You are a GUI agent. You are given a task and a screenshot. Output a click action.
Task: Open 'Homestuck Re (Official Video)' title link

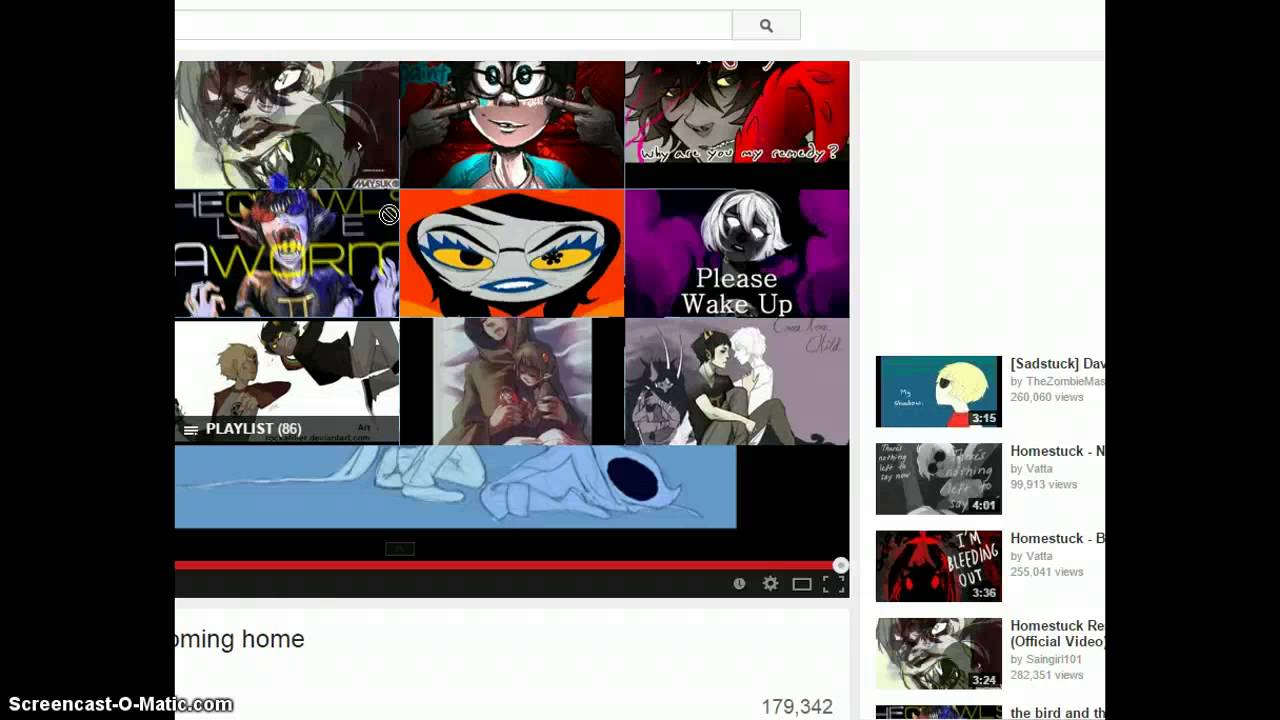(1057, 634)
